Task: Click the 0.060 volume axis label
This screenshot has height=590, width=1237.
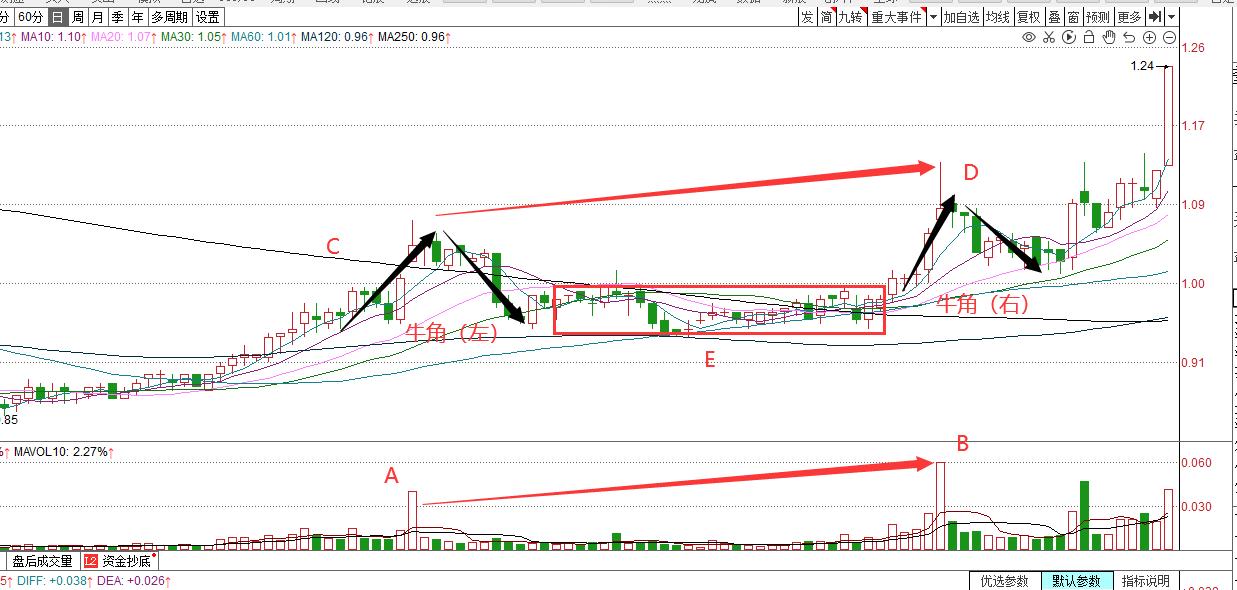Action: [x=1199, y=463]
